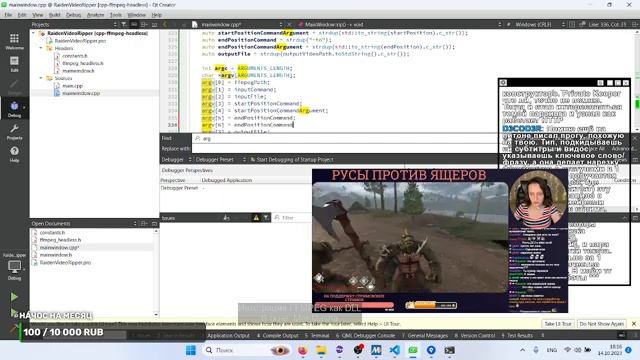Switch to Version Control pane

475,336
